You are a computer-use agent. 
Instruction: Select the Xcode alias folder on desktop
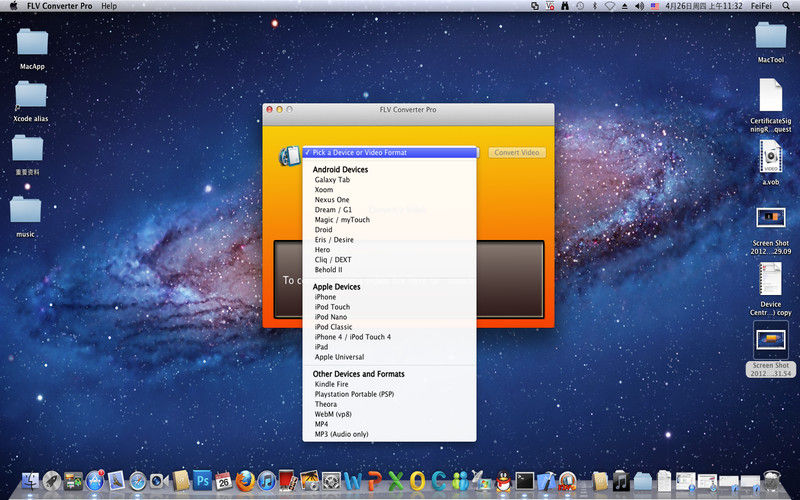click(x=30, y=101)
